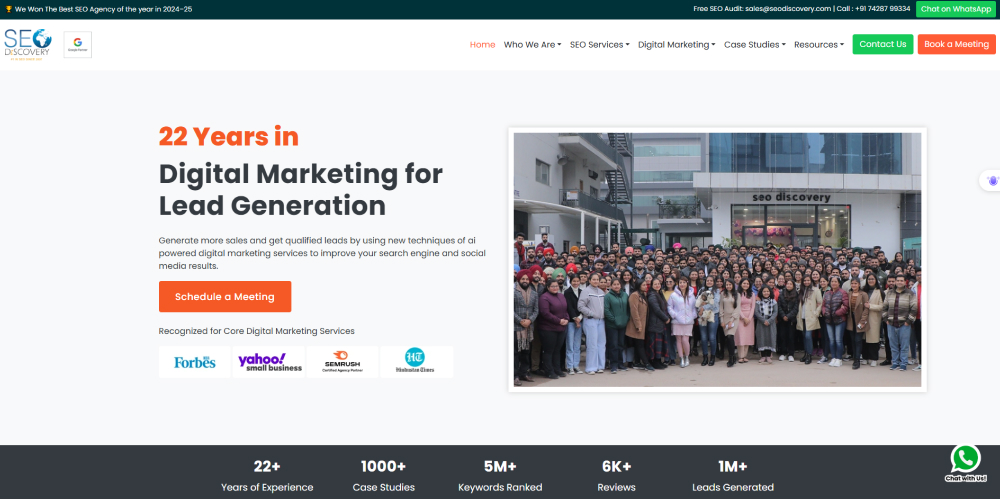Open the Resources navigation menu

coord(819,44)
